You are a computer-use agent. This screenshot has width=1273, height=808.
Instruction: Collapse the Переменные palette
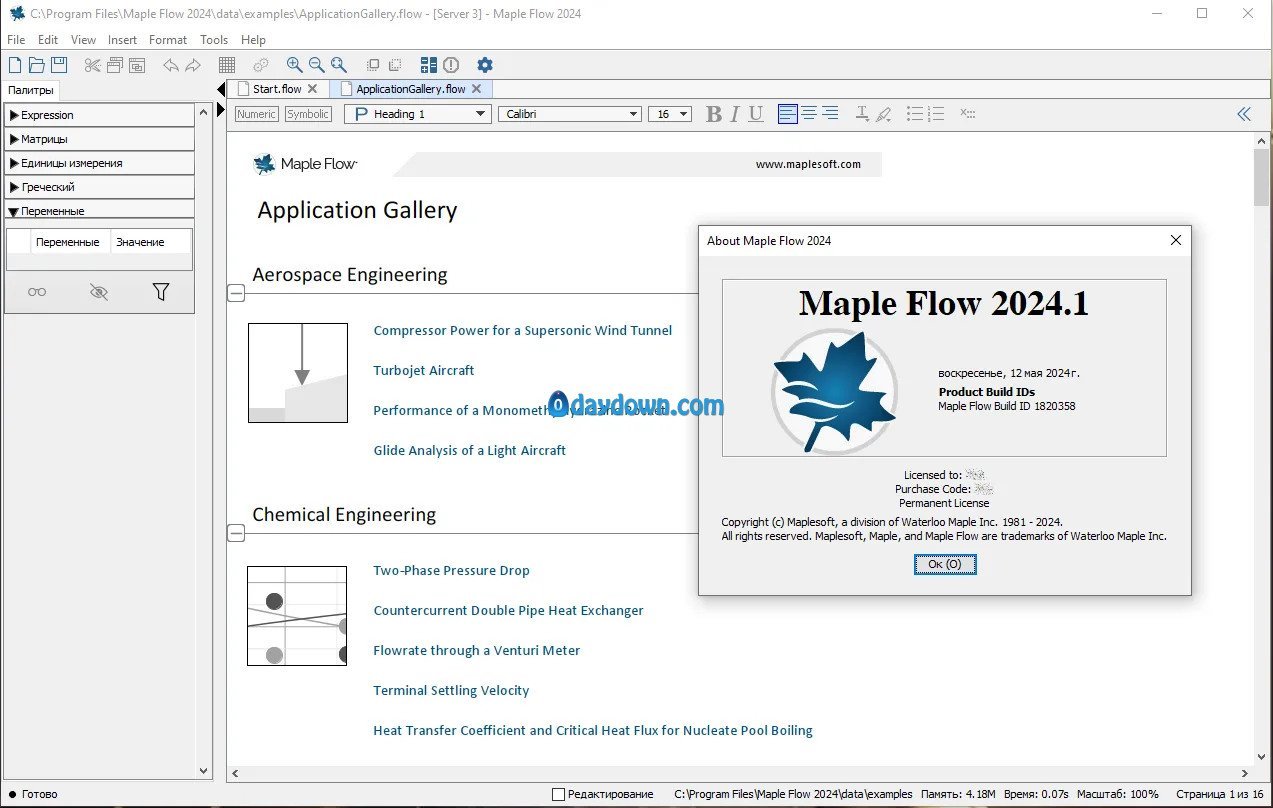coord(99,211)
